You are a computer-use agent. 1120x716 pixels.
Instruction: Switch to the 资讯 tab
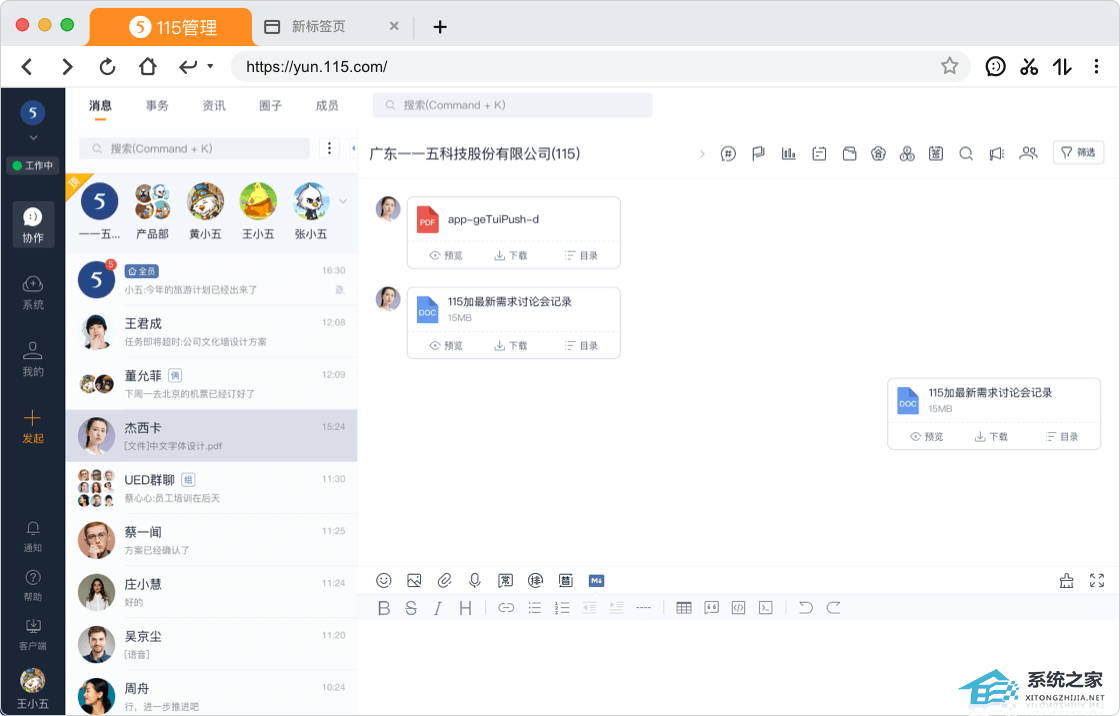(x=214, y=106)
